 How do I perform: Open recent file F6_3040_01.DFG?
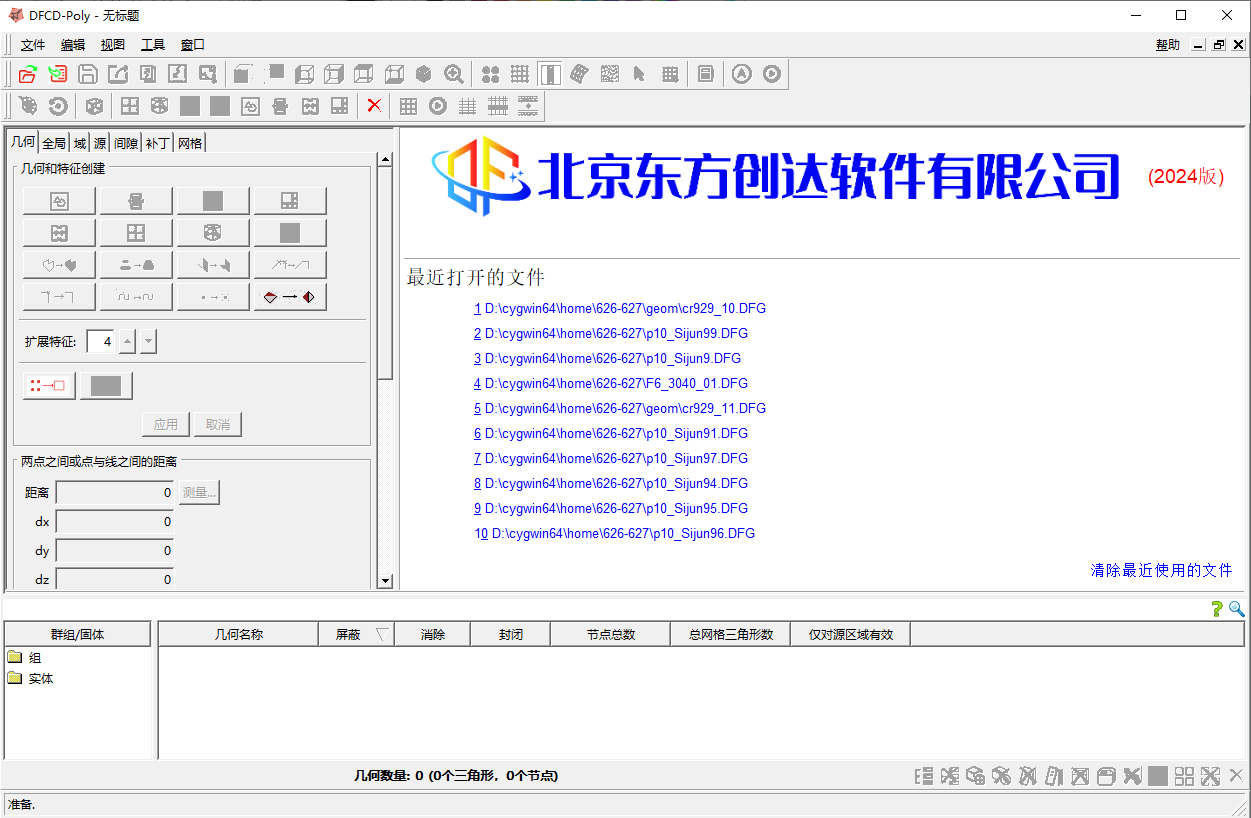611,383
